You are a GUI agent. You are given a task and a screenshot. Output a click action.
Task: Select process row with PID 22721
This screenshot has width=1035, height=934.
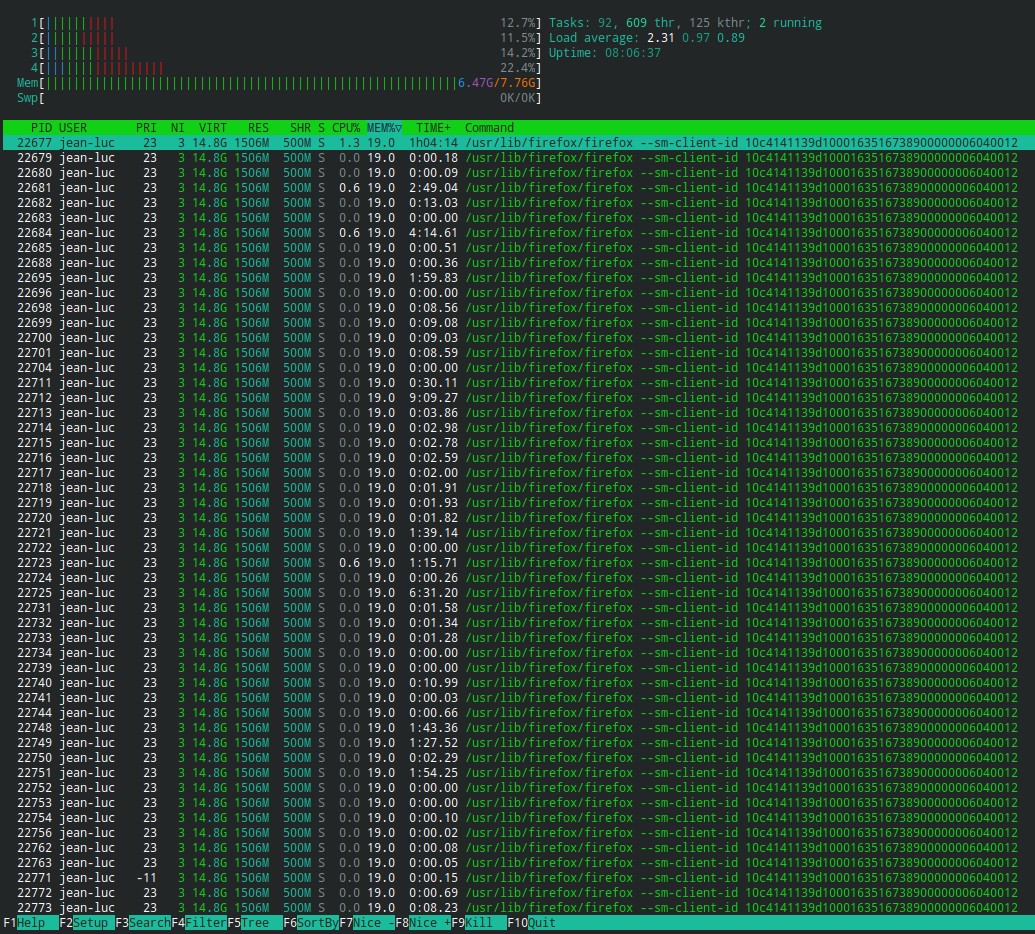tap(518, 533)
